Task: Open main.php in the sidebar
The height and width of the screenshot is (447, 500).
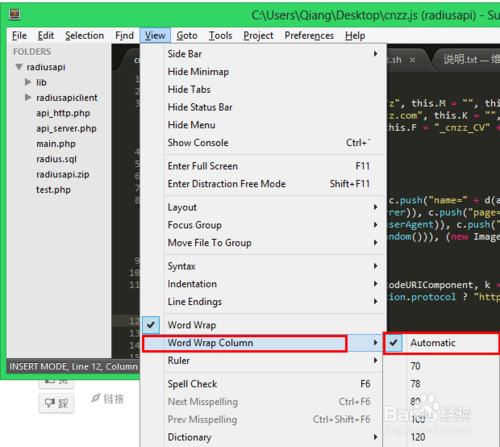Action: tap(56, 144)
